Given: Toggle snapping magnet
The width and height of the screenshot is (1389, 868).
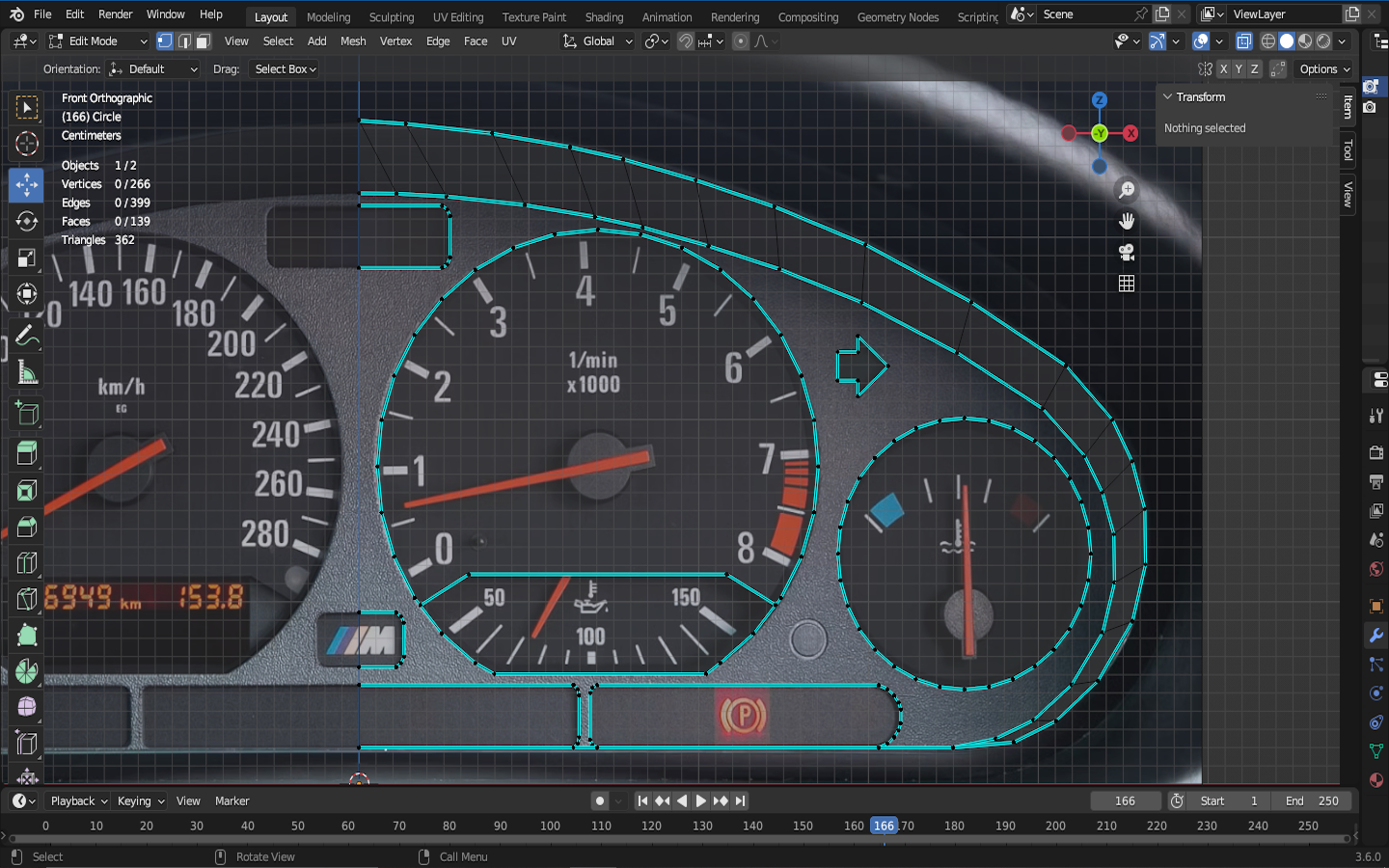Looking at the screenshot, I should point(686,41).
